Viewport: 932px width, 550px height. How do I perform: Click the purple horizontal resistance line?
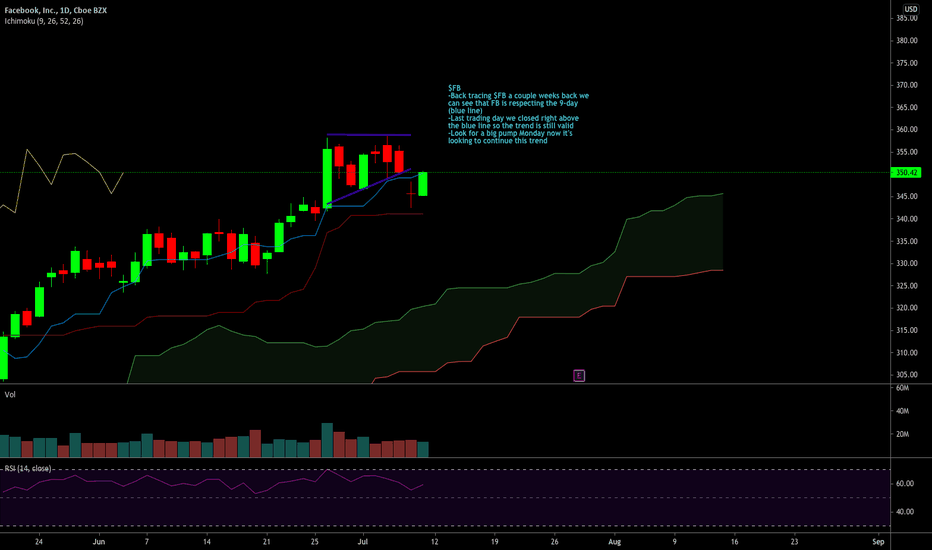point(369,135)
